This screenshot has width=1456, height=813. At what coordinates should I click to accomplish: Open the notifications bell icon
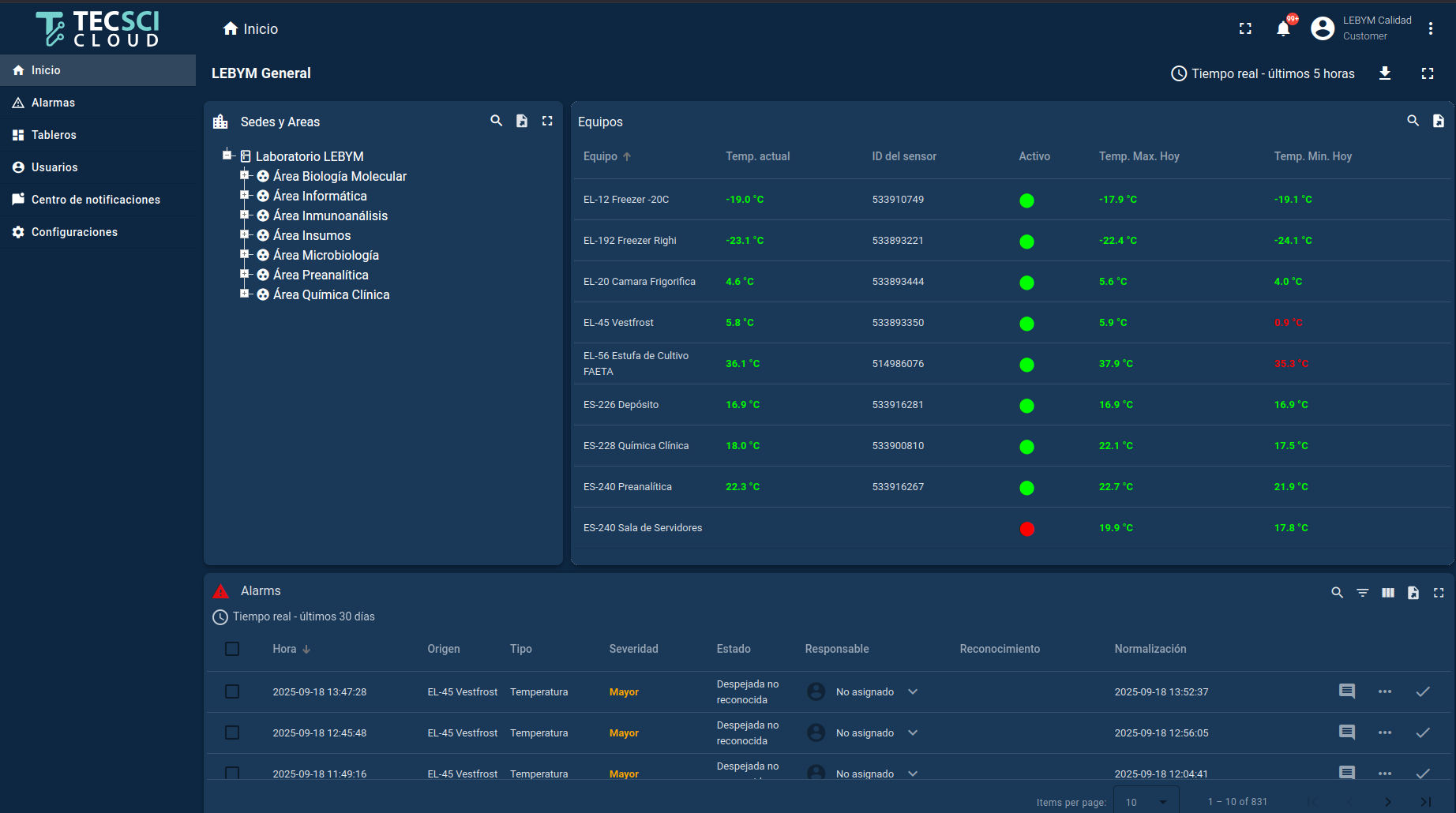(1283, 29)
